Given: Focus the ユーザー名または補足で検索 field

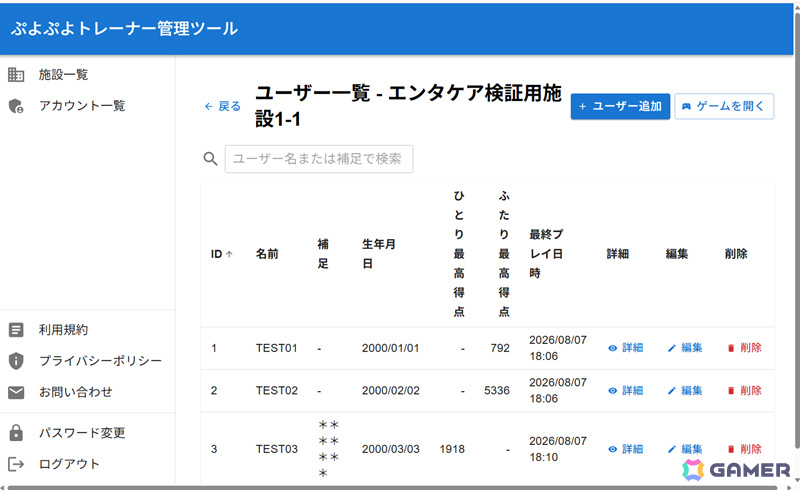Looking at the screenshot, I should [319, 159].
